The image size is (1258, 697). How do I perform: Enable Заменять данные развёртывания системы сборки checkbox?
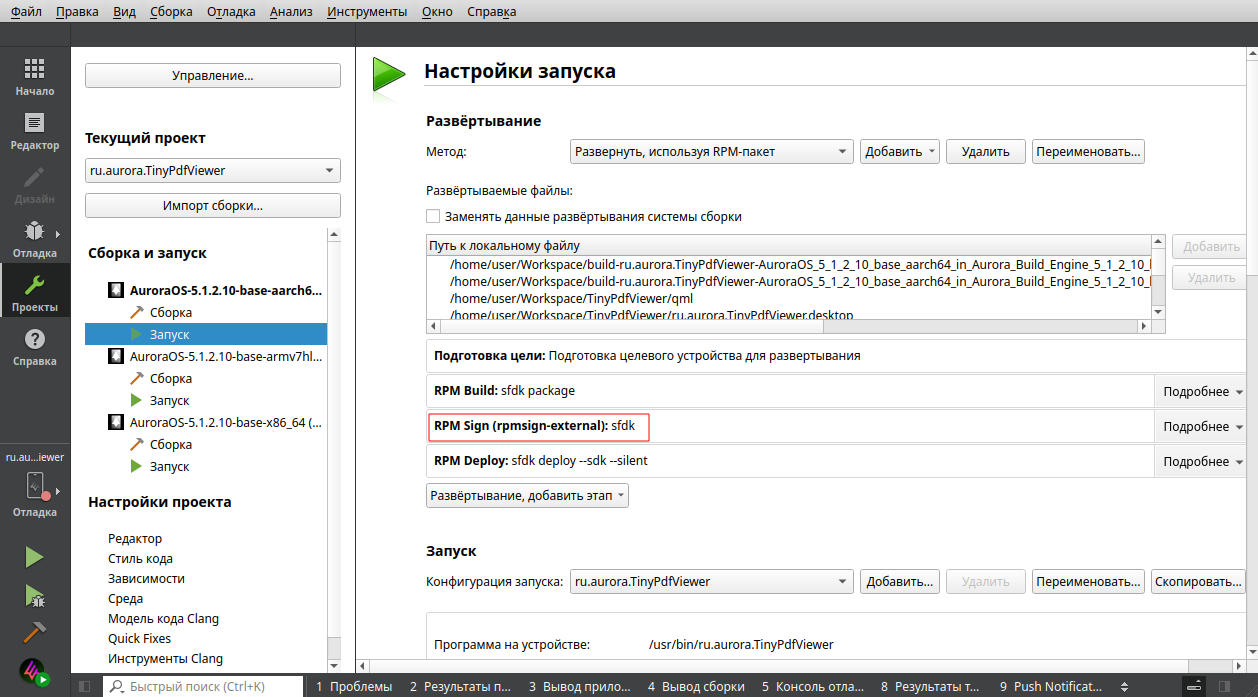pyautogui.click(x=433, y=217)
